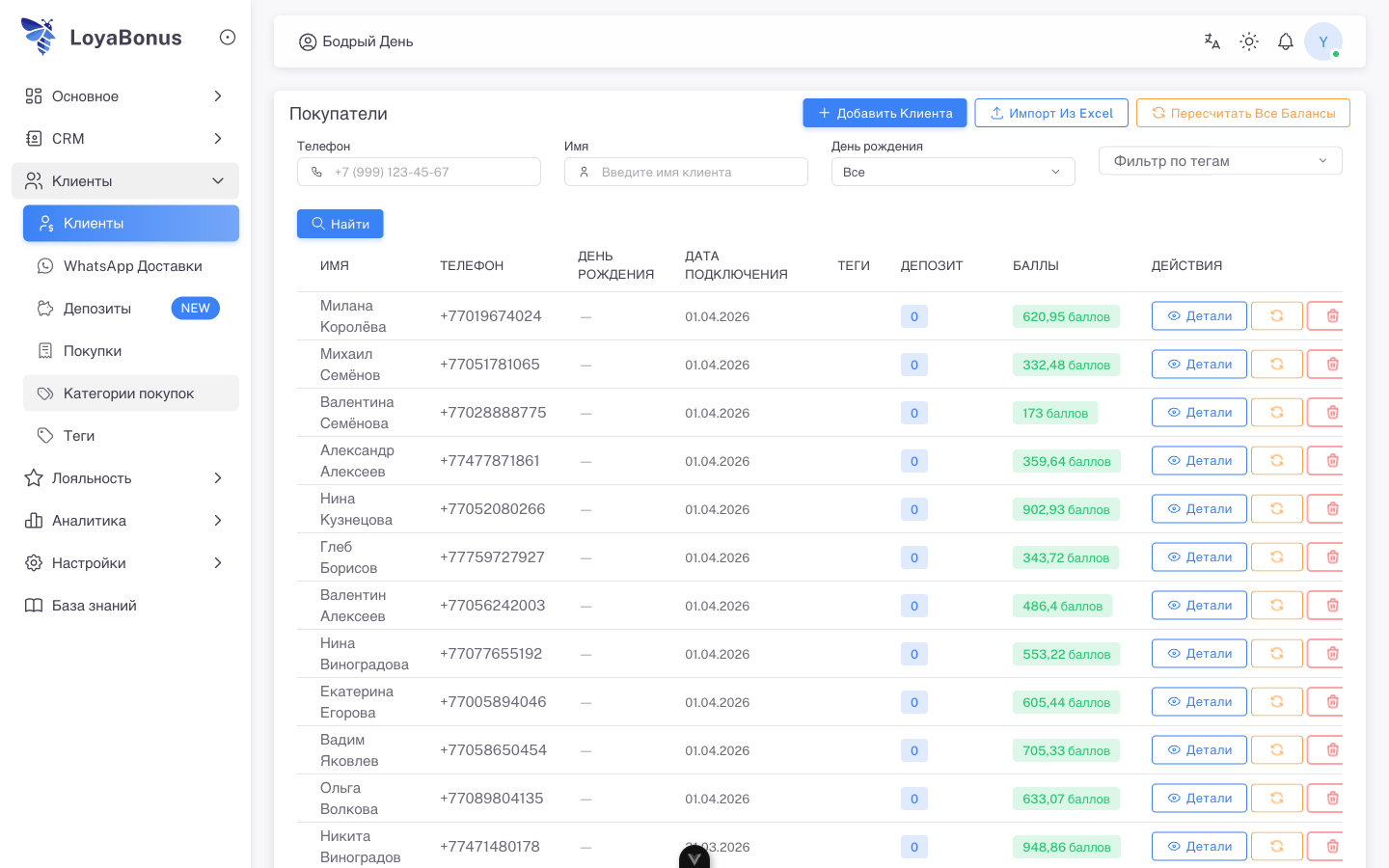Click Добавить Клиента button
This screenshot has height=868, width=1389.
pyautogui.click(x=885, y=113)
